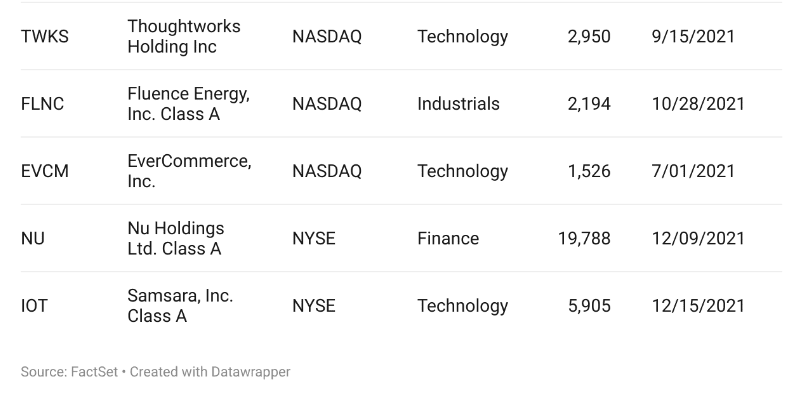
Task: Click the 12/15/2021 date for Samsara
Action: [698, 306]
